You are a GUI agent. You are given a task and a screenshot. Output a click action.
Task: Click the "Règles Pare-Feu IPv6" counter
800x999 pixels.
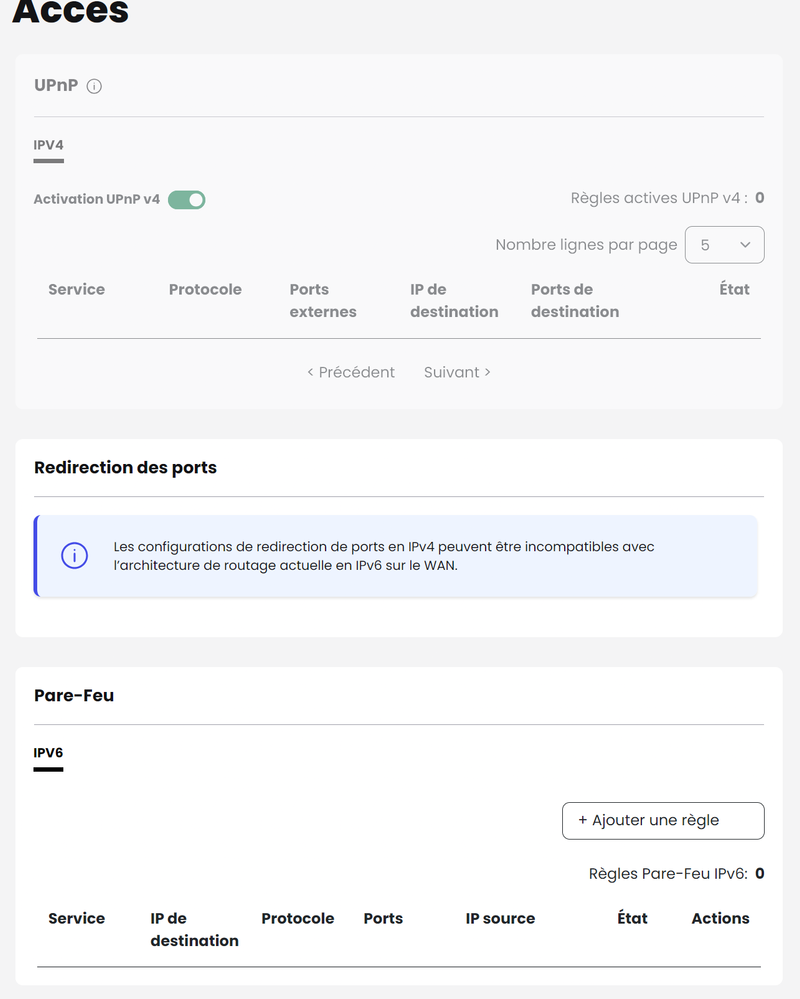pos(676,873)
